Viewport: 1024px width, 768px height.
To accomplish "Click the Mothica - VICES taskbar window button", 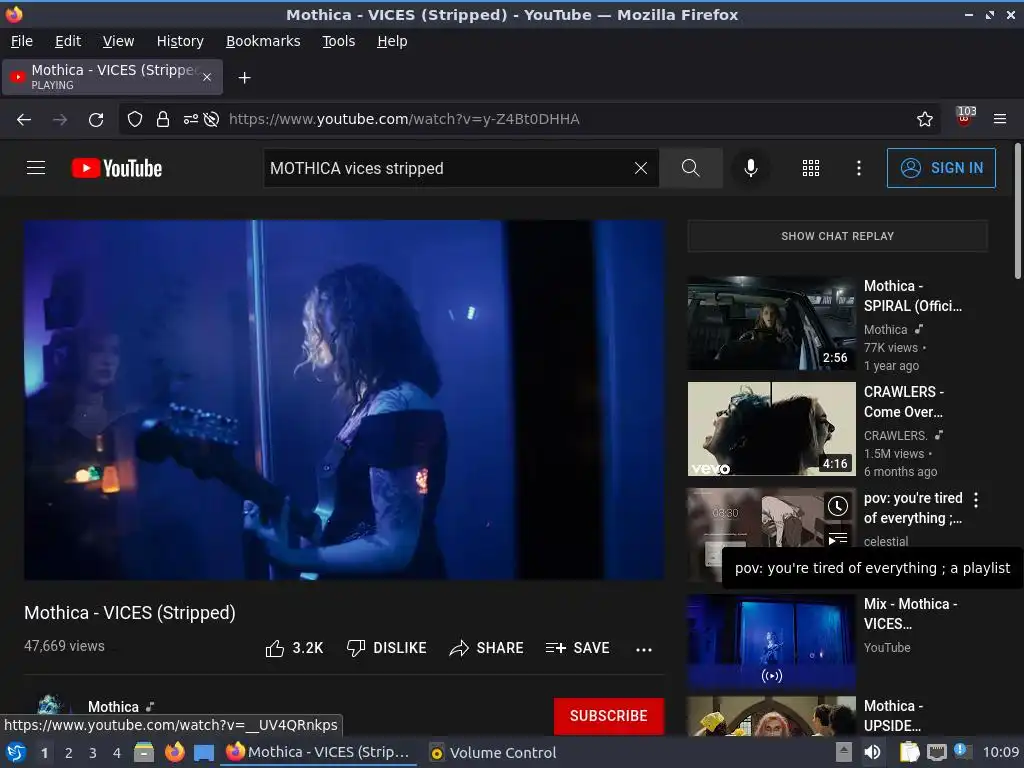I will [x=319, y=753].
